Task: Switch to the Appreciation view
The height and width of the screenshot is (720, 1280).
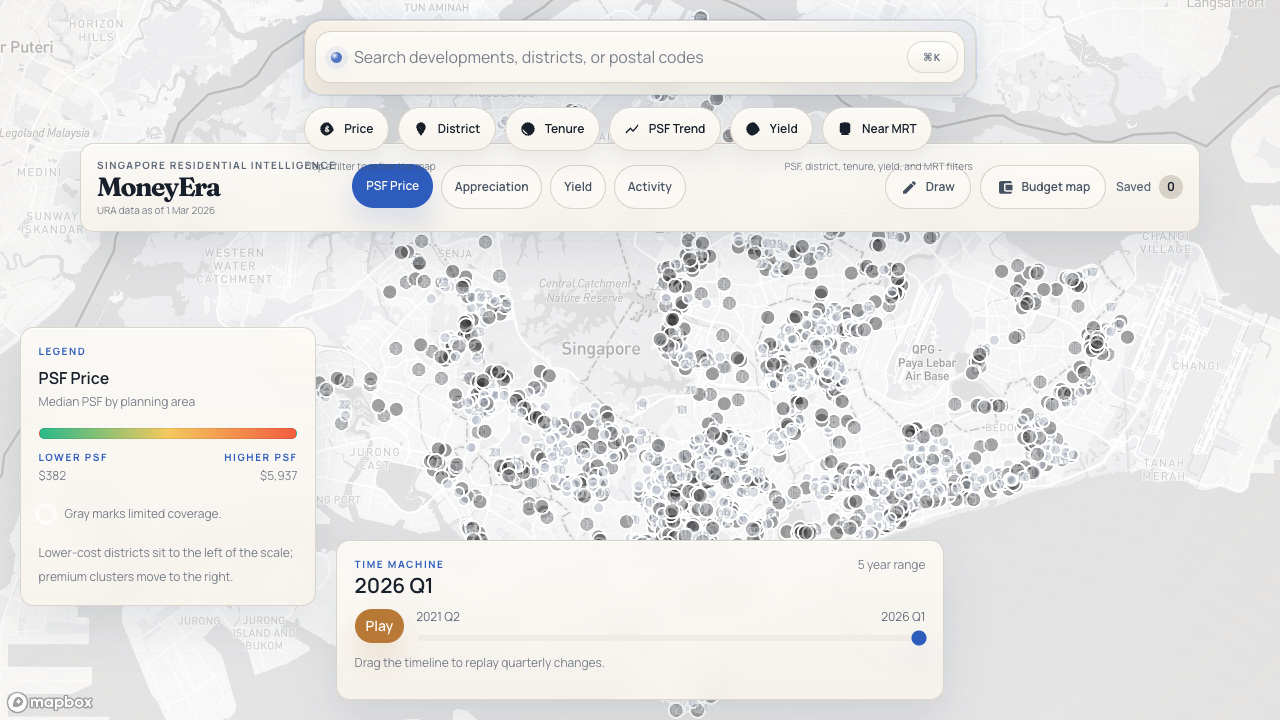Action: coord(491,187)
